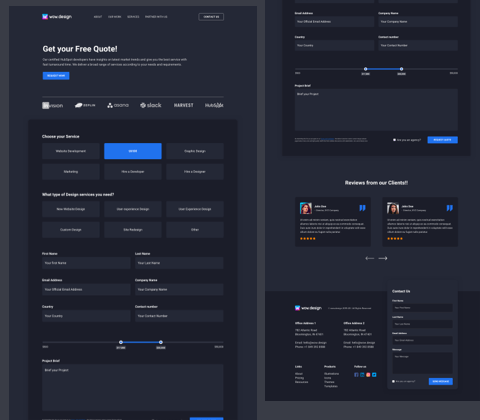Click the Project Brief text area below First Name
This screenshot has width=480, height=420.
tap(133, 387)
